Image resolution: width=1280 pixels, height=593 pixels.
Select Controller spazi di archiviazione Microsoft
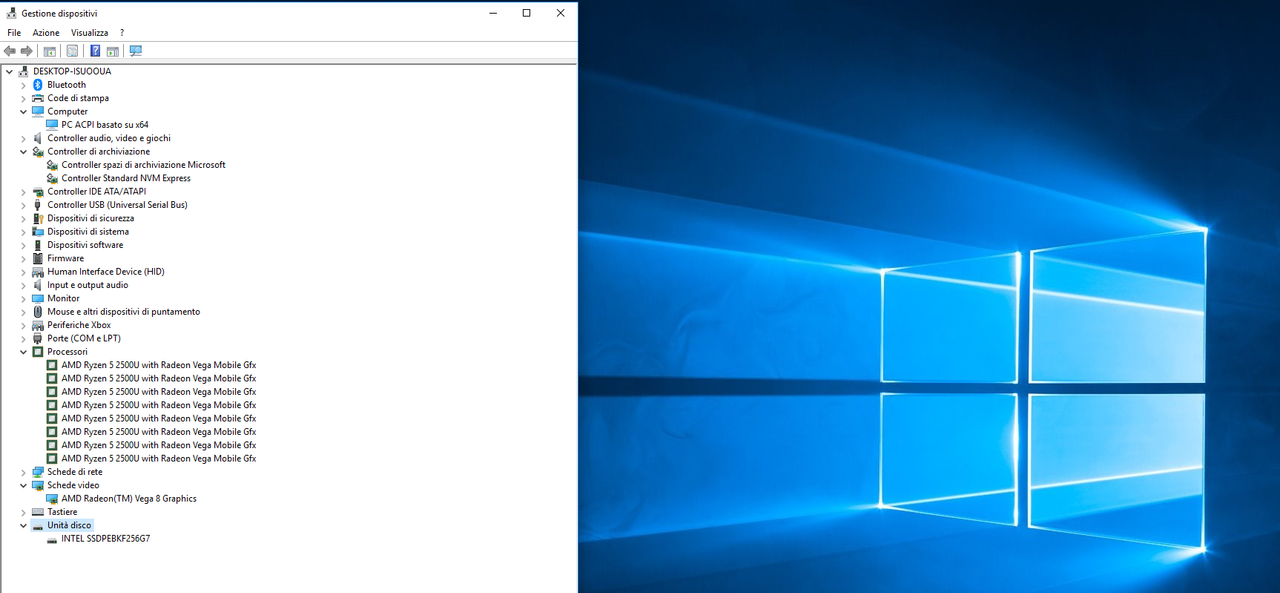(143, 165)
